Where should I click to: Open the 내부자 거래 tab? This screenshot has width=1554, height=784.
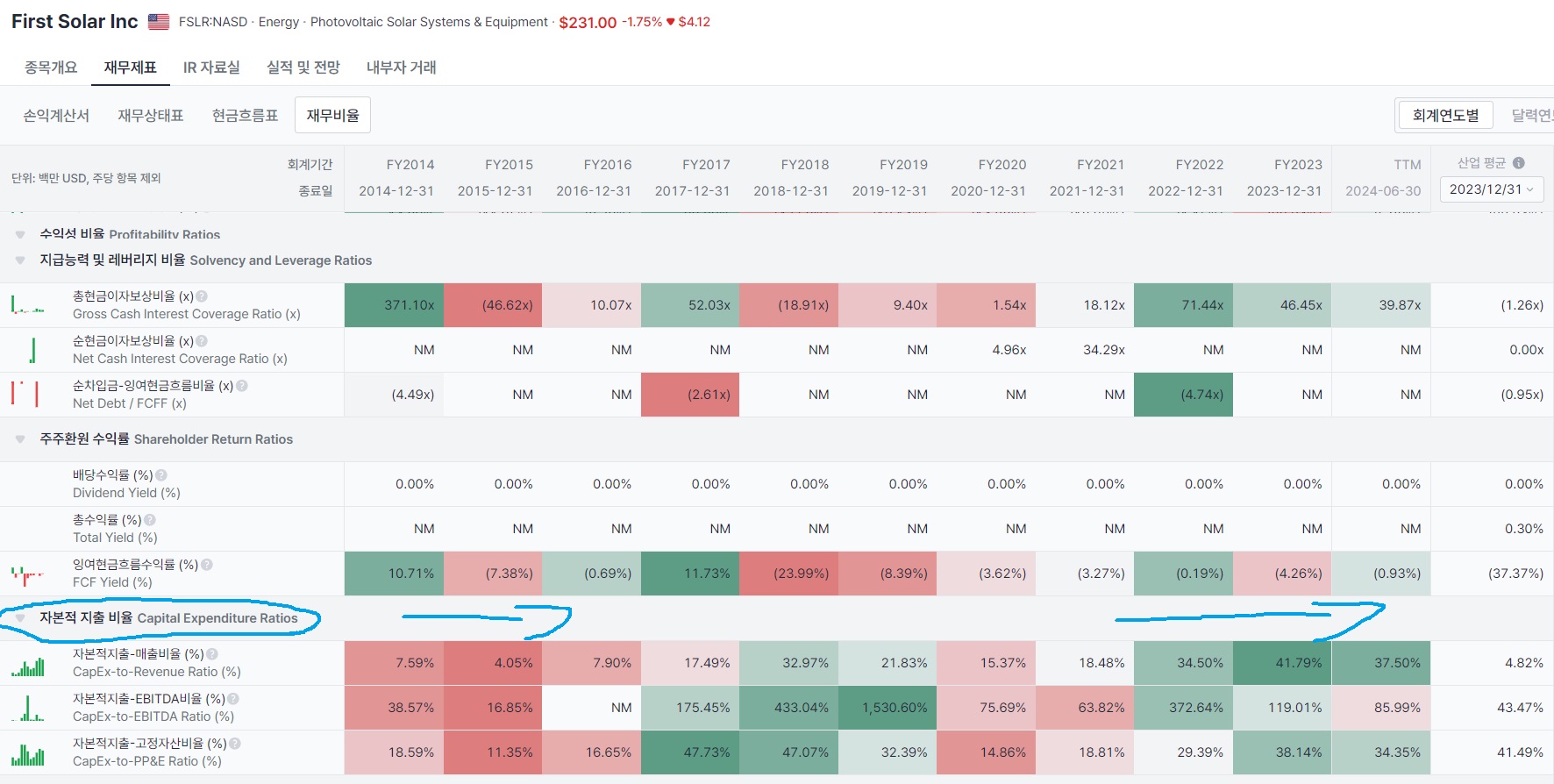401,68
